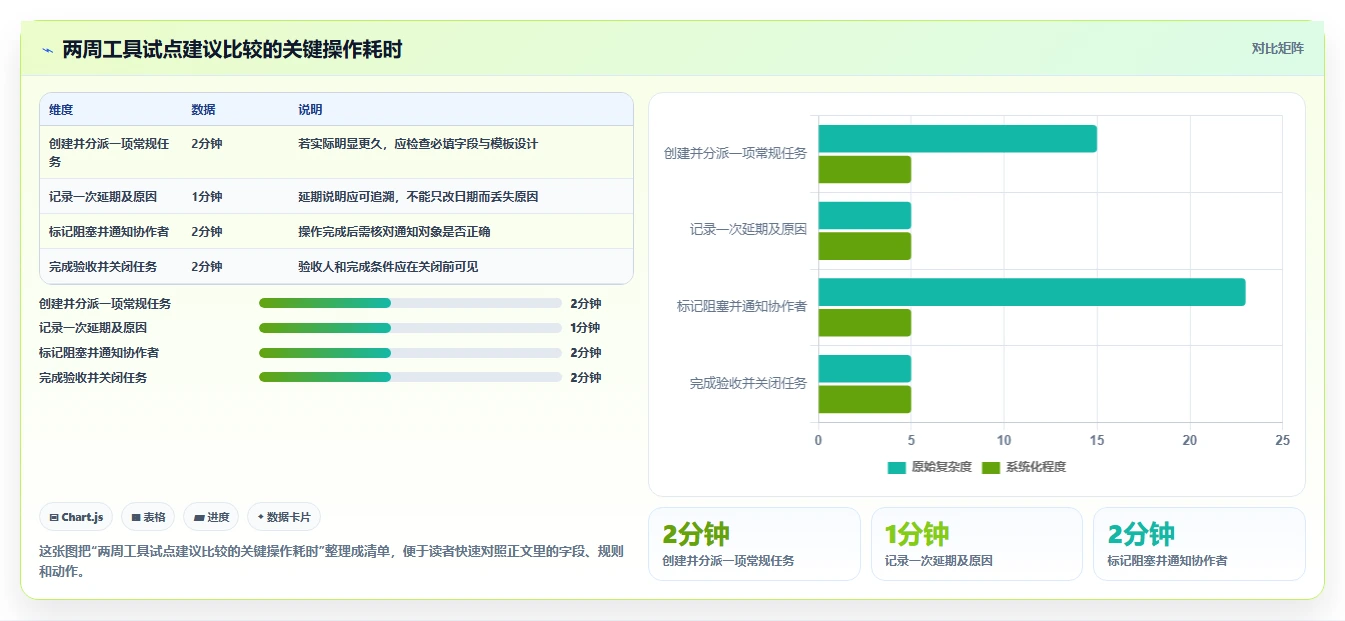Click the 创建并分派一项常规任务 progress bar
1345x621 pixels.
point(410,303)
